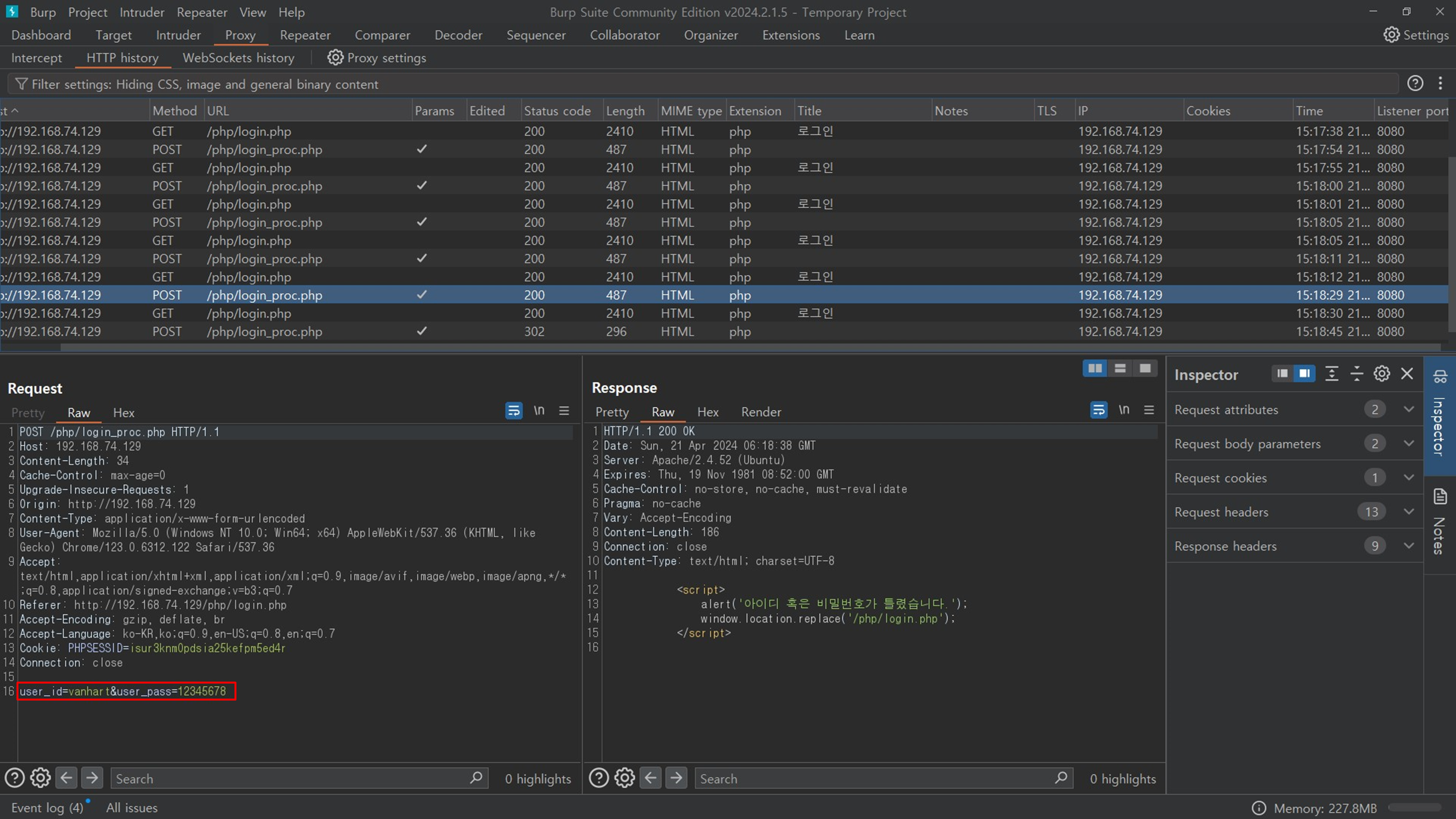Switch to the stacked request/response layout
Image resolution: width=1456 pixels, height=819 pixels.
[x=1120, y=368]
